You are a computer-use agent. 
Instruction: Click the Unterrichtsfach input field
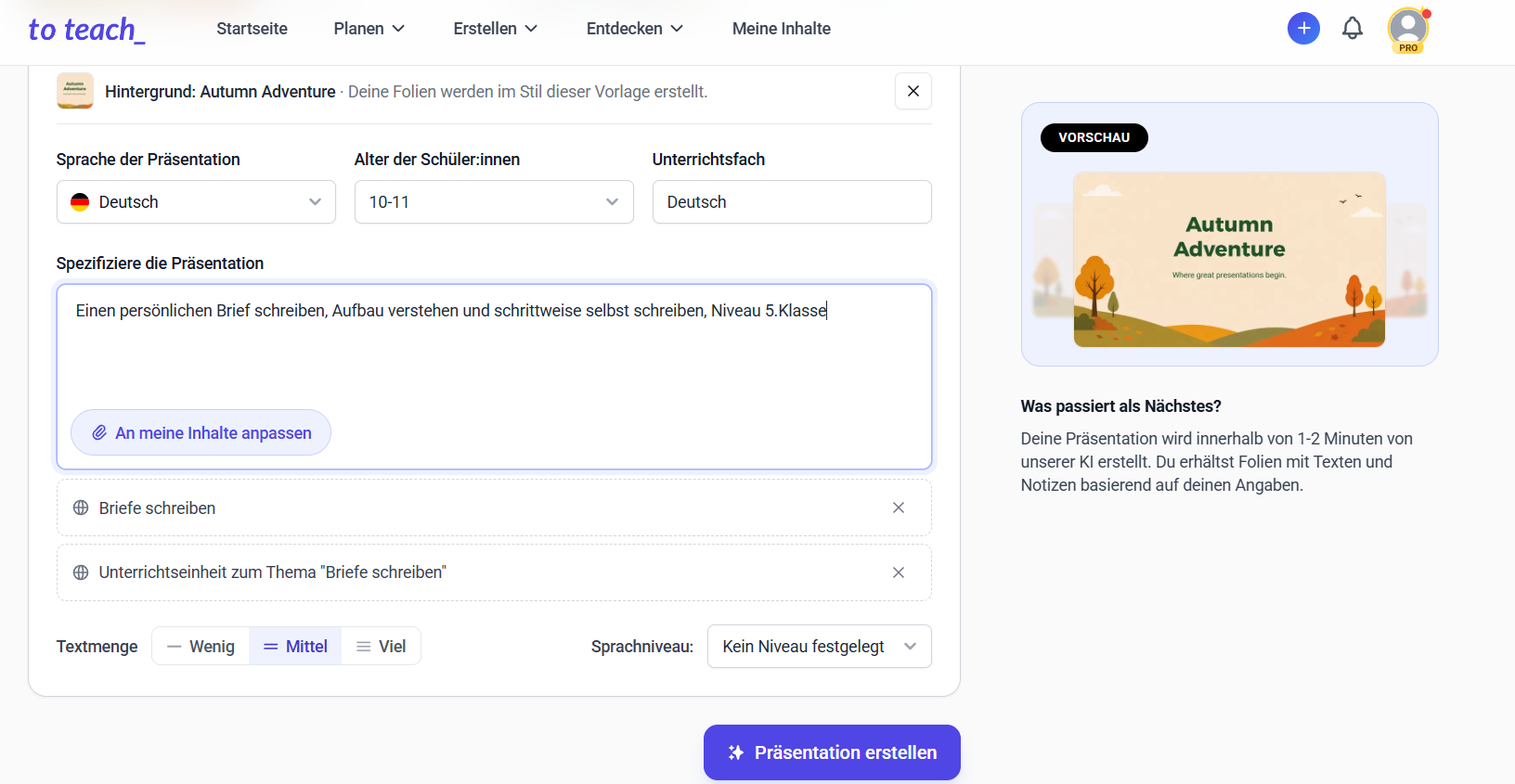tap(792, 202)
